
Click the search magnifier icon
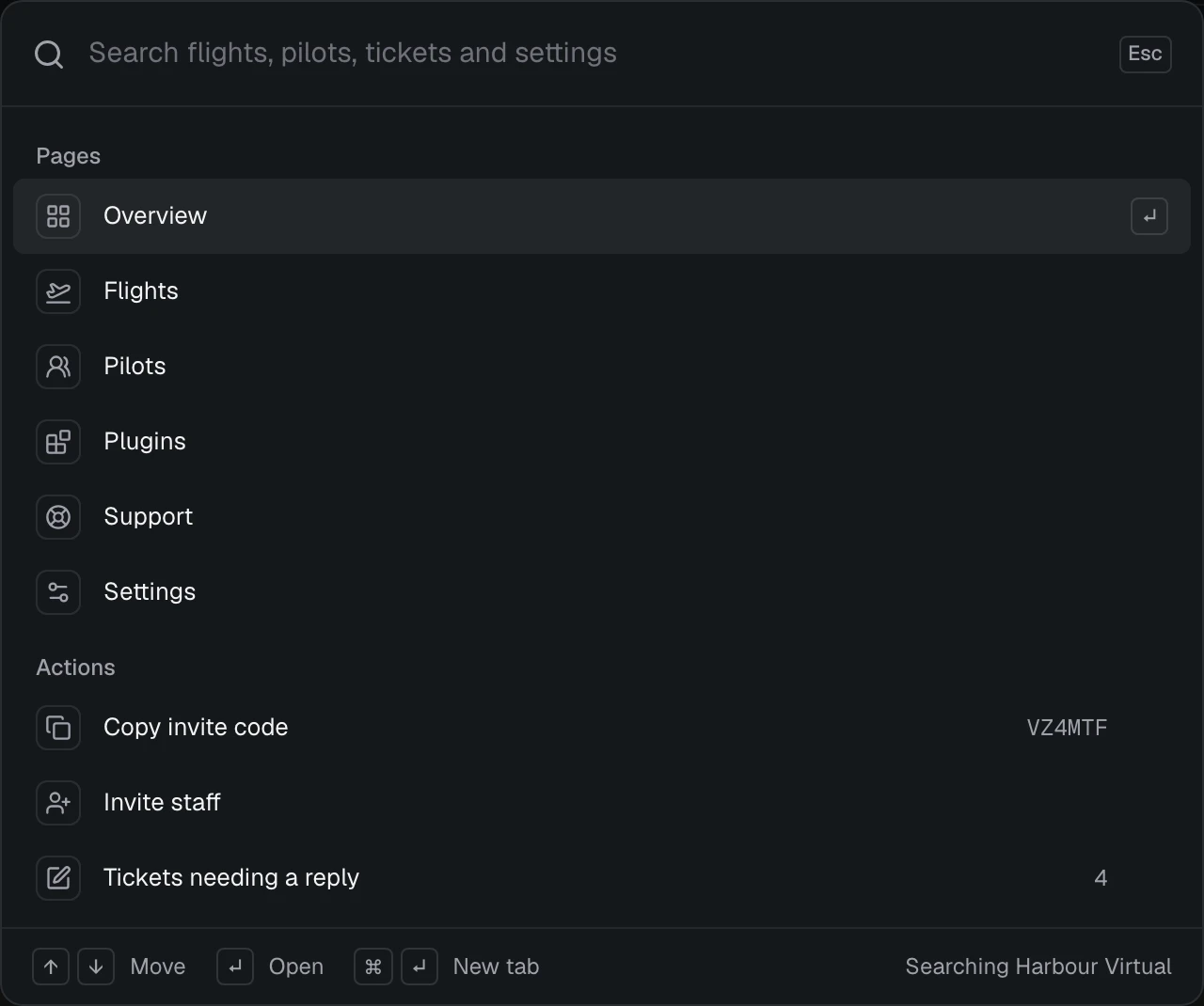49,55
